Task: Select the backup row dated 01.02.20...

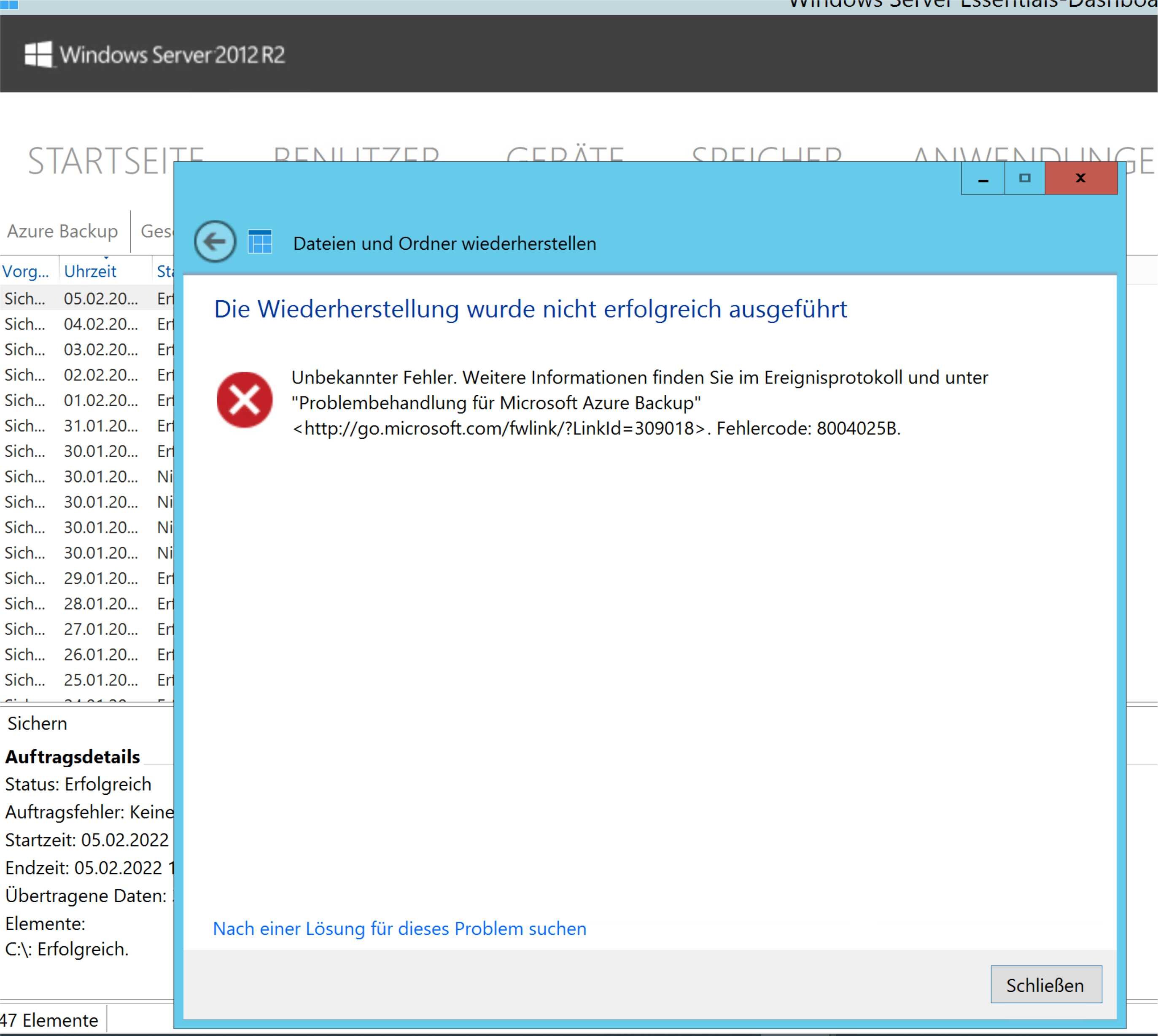Action: tap(87, 400)
